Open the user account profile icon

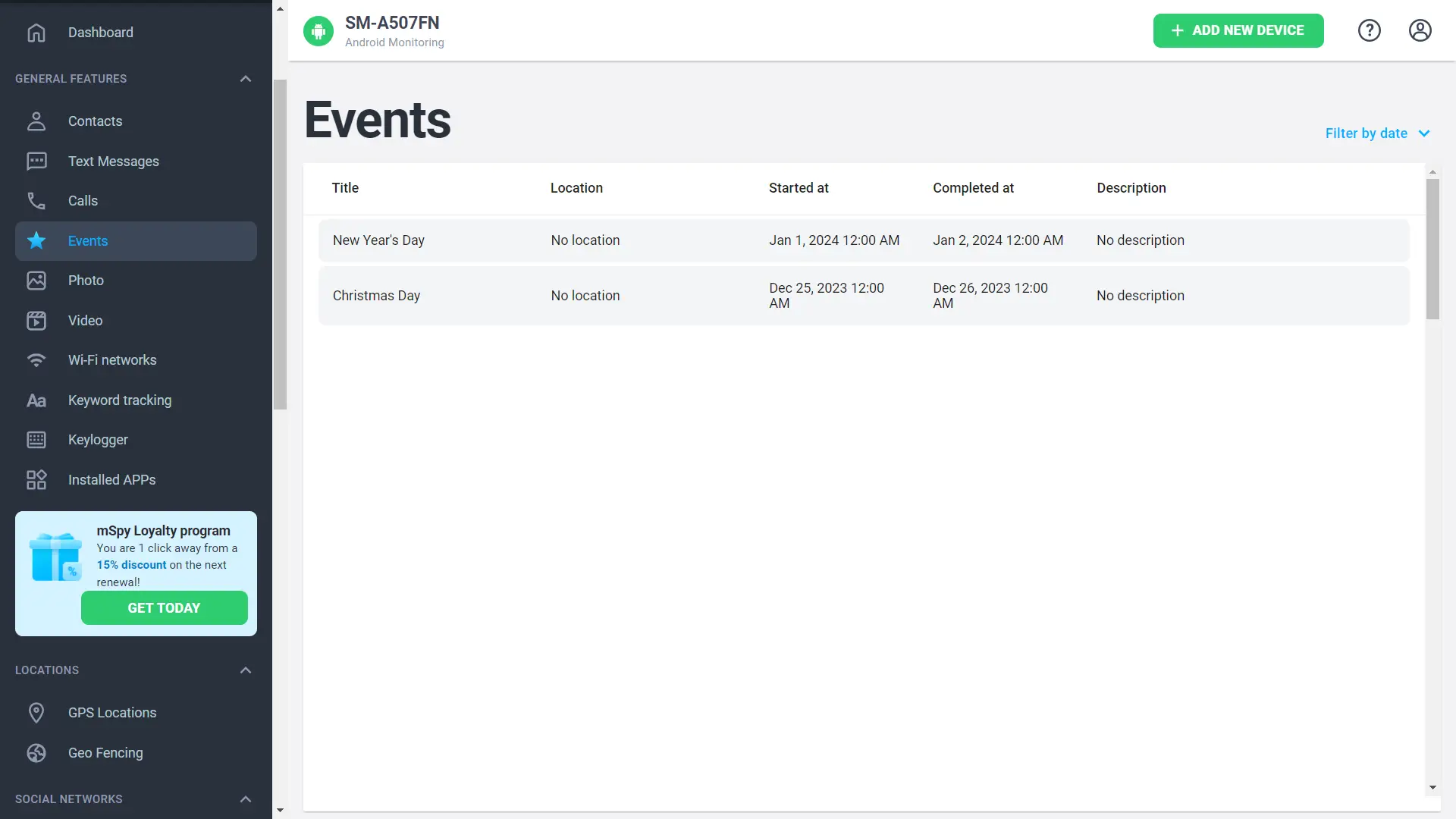(1420, 30)
